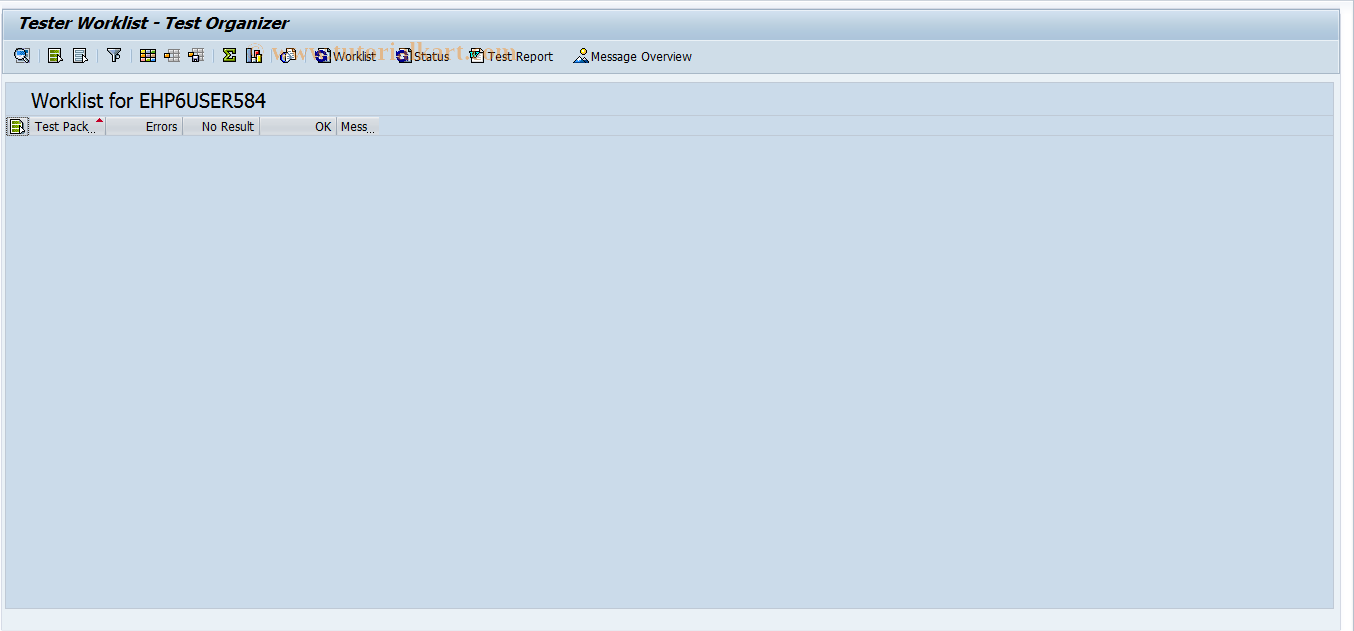1354x631 pixels.
Task: Open the Test Report
Action: (511, 56)
